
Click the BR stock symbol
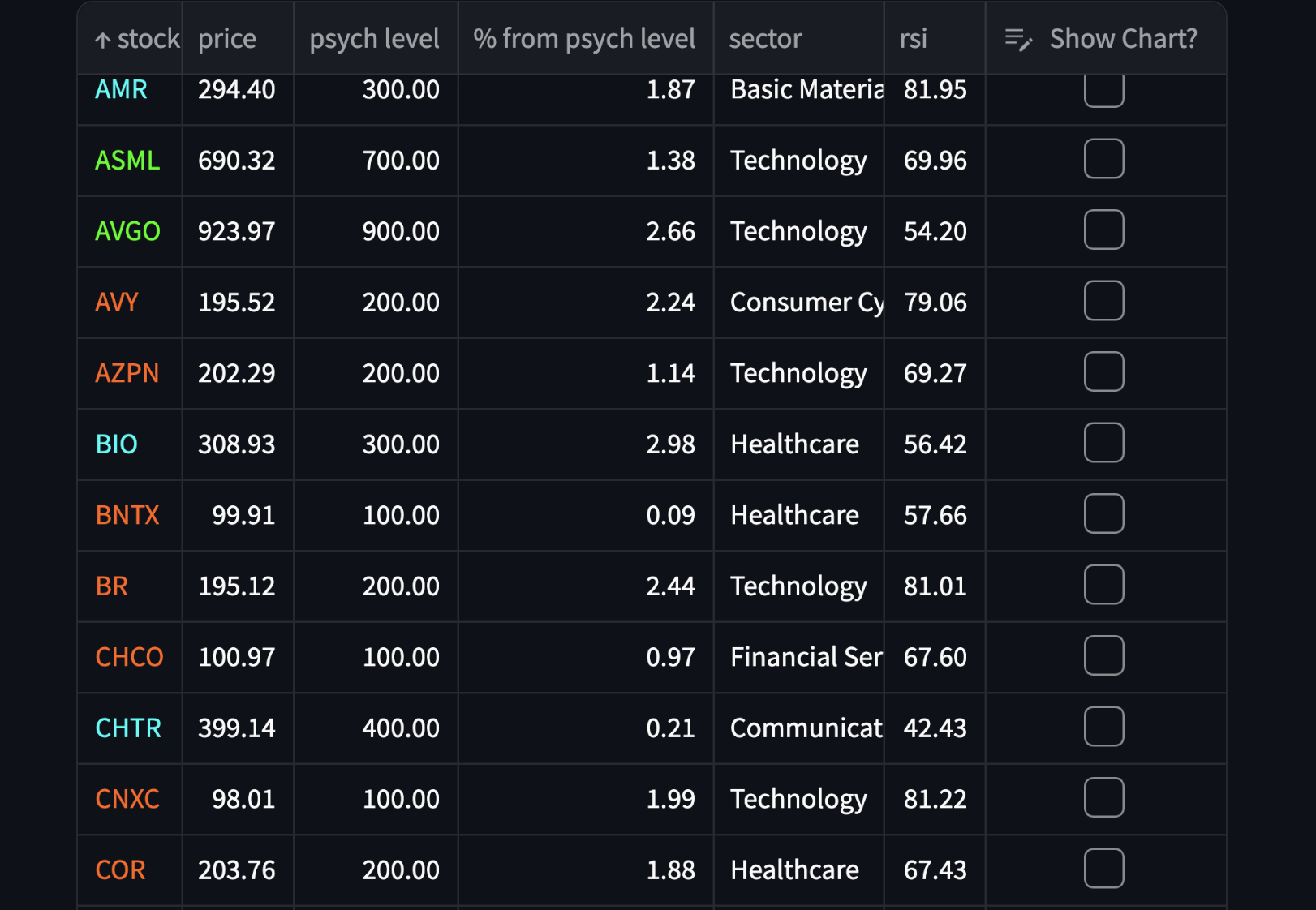click(111, 586)
